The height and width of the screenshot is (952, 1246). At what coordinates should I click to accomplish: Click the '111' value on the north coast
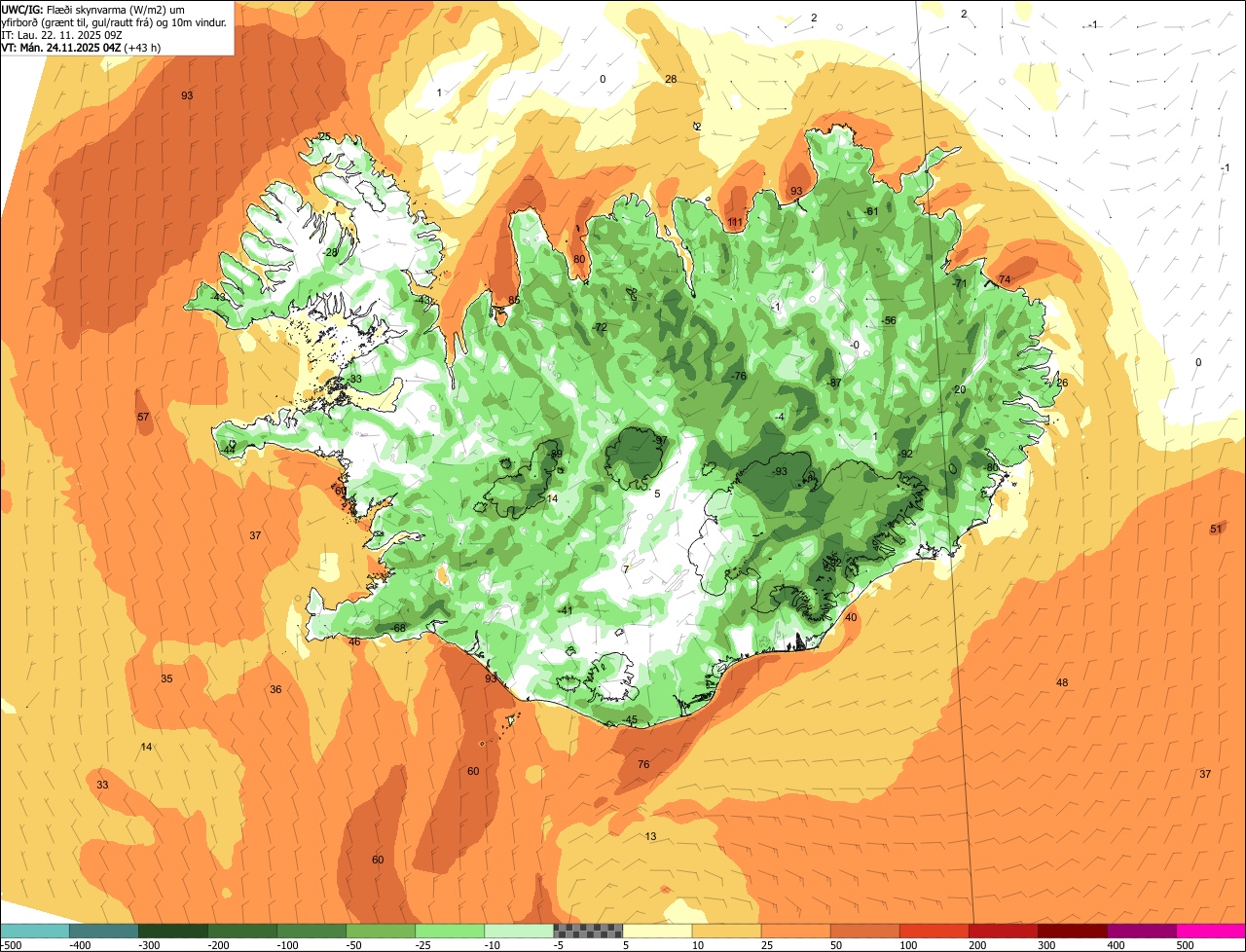tap(735, 223)
